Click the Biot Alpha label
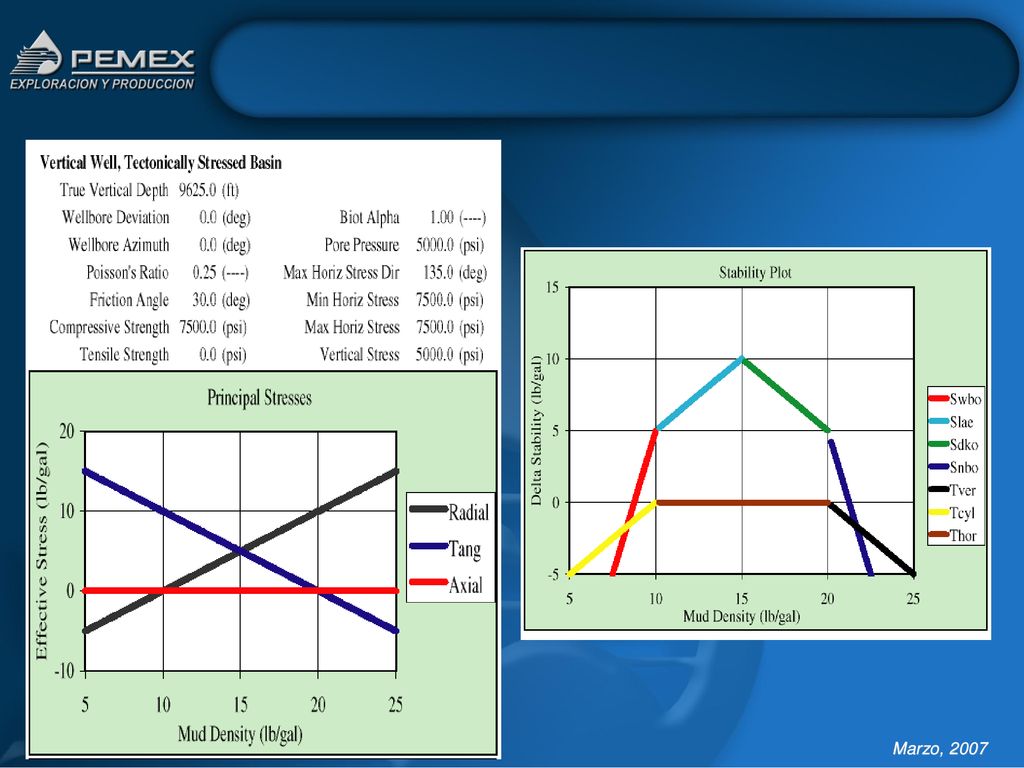This screenshot has height=768, width=1024. (x=369, y=217)
